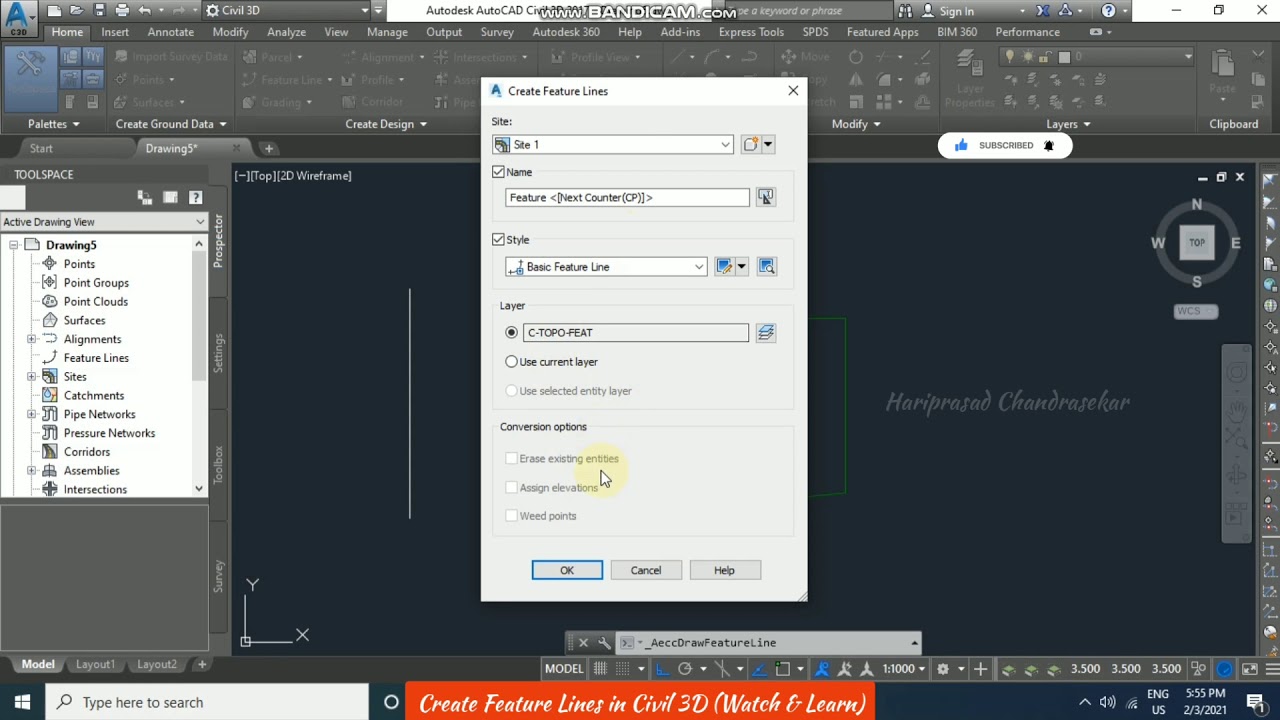The width and height of the screenshot is (1280, 720).
Task: Uncheck the Style checkbox
Action: point(498,240)
